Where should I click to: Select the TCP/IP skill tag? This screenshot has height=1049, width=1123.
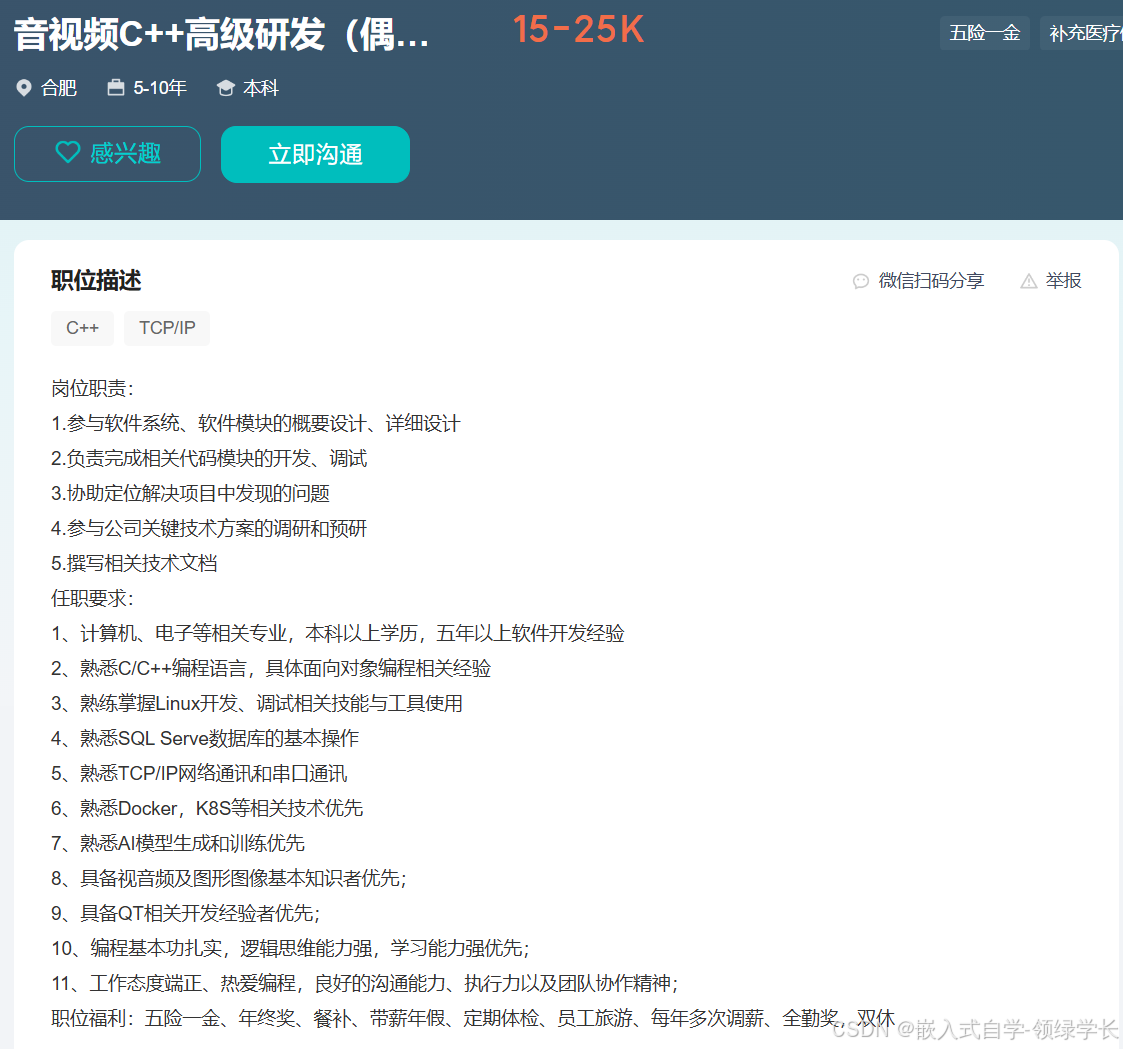pos(167,328)
